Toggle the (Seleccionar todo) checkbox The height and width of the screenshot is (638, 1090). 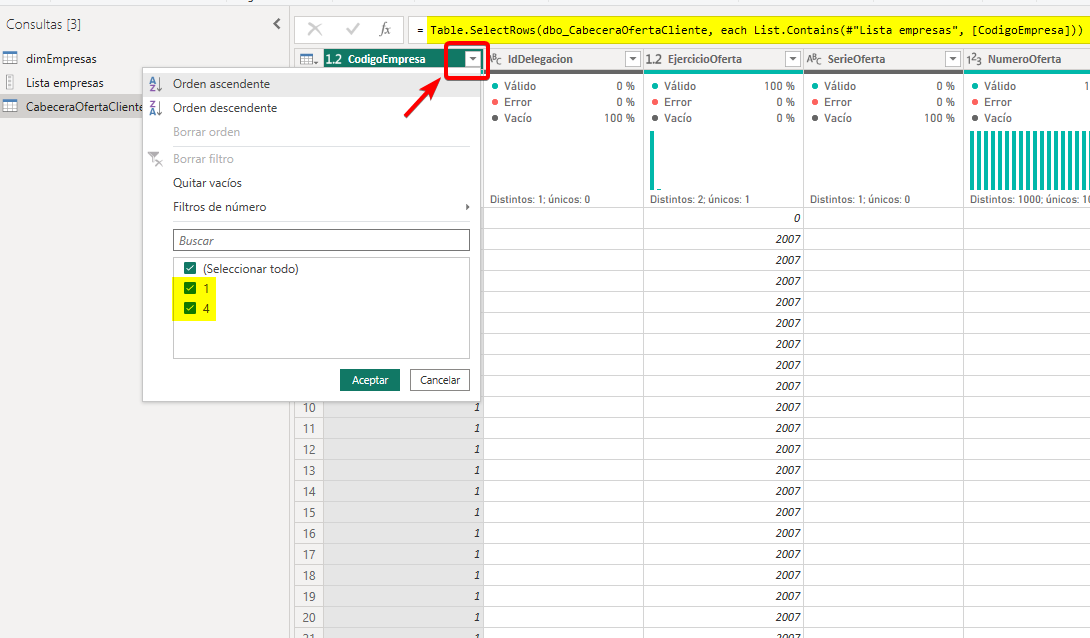(190, 268)
